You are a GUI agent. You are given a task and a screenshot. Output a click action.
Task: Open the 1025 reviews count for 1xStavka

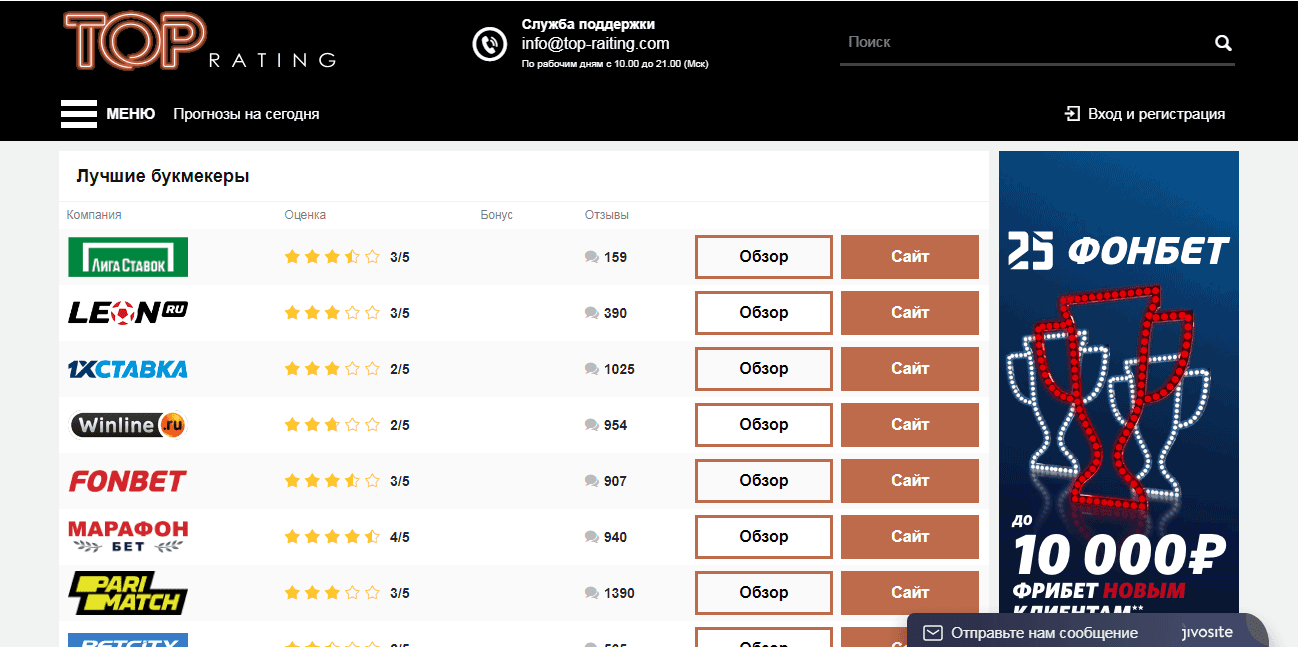point(610,369)
